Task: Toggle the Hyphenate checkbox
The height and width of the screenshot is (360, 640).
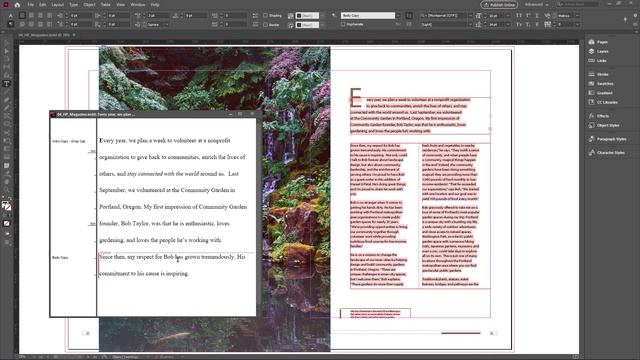Action: (343, 24)
